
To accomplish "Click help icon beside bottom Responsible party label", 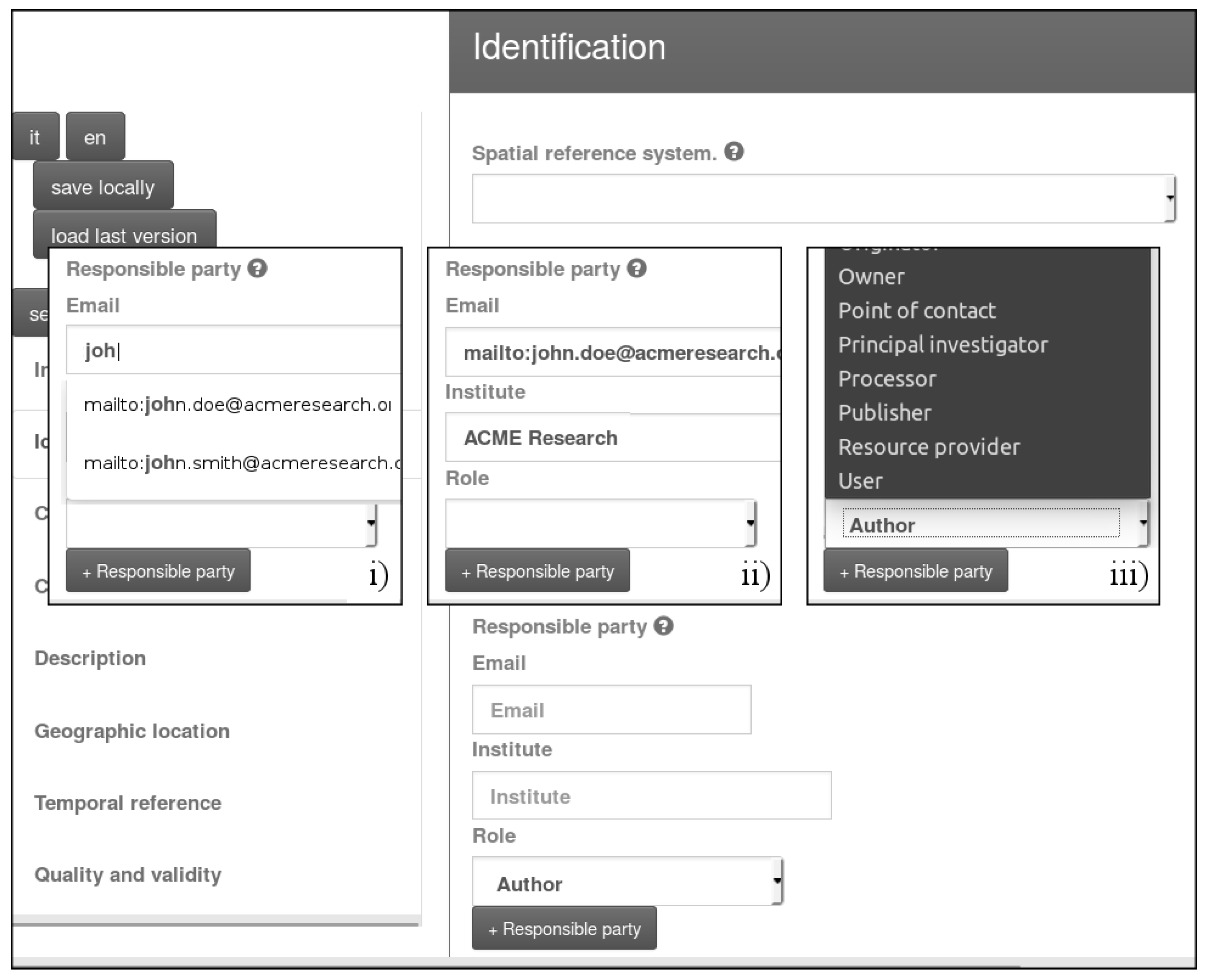I will pos(663,626).
